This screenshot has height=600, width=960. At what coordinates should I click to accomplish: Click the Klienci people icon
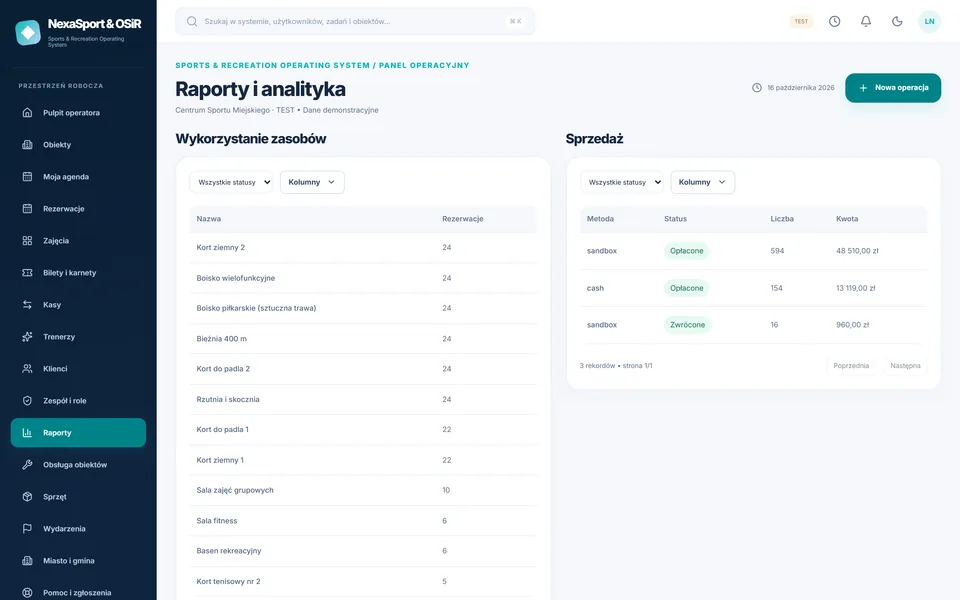pos(28,369)
